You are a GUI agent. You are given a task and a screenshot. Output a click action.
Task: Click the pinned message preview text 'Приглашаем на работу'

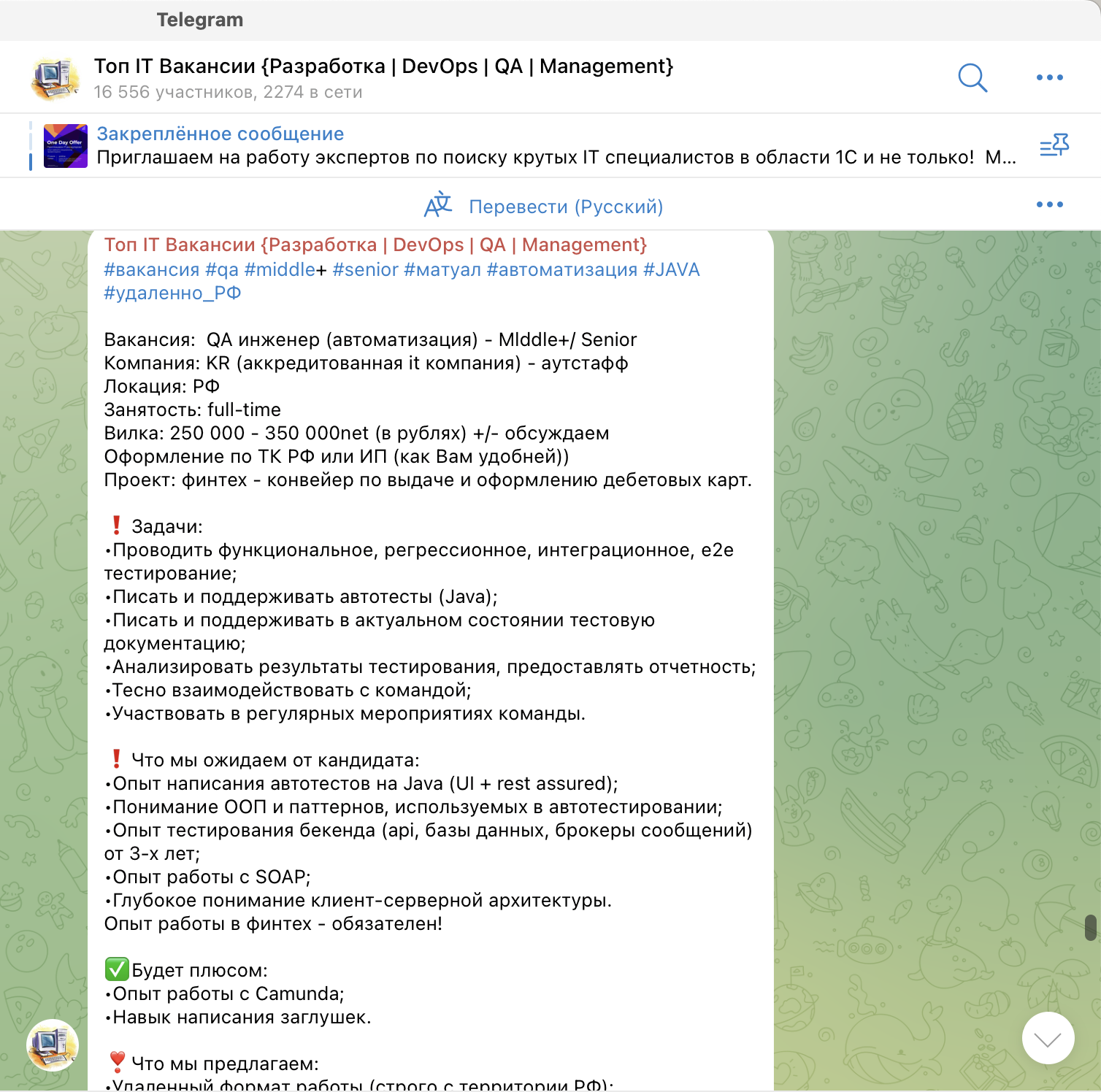point(556,157)
